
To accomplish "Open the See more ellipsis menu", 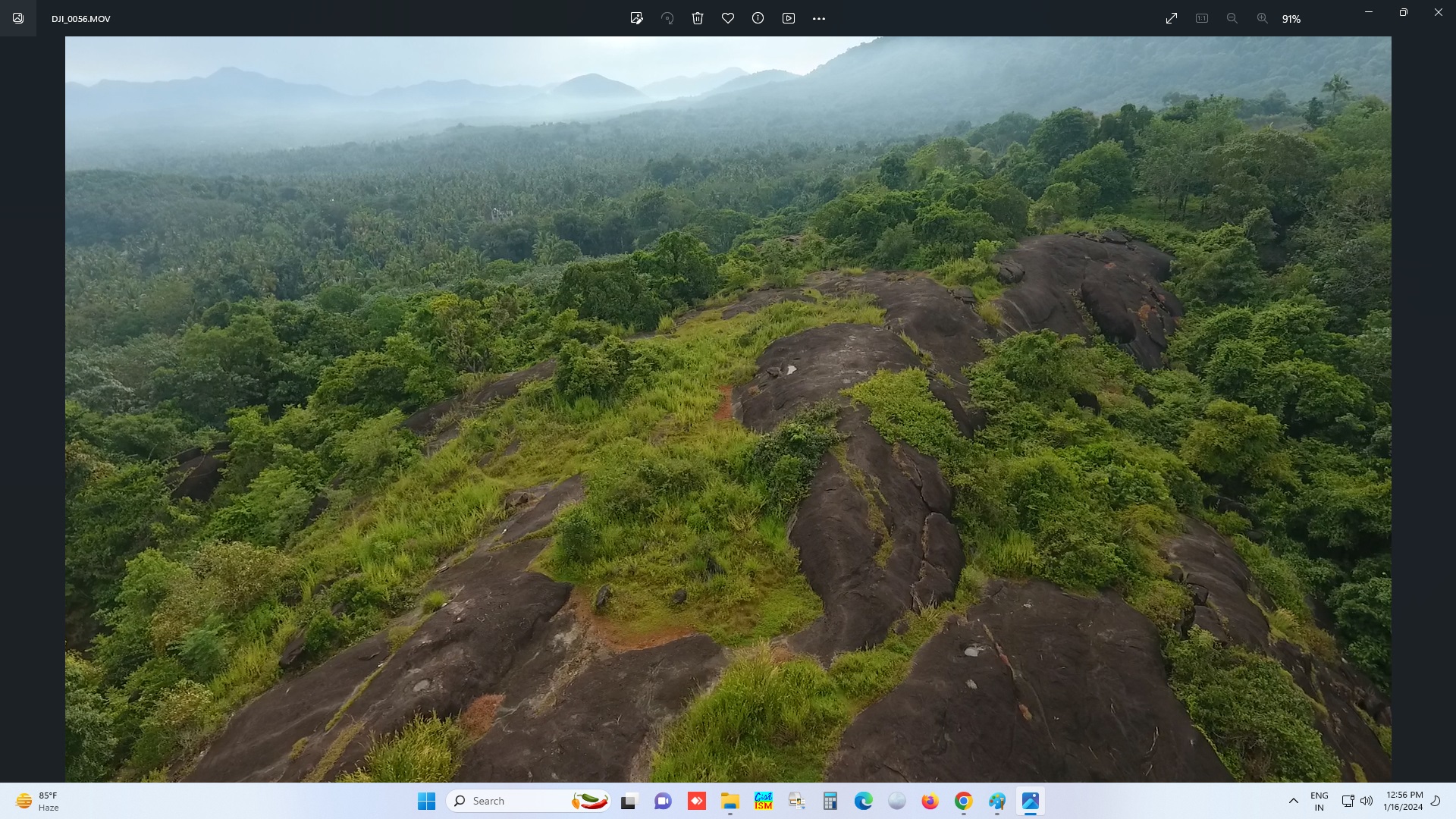I will 819,18.
